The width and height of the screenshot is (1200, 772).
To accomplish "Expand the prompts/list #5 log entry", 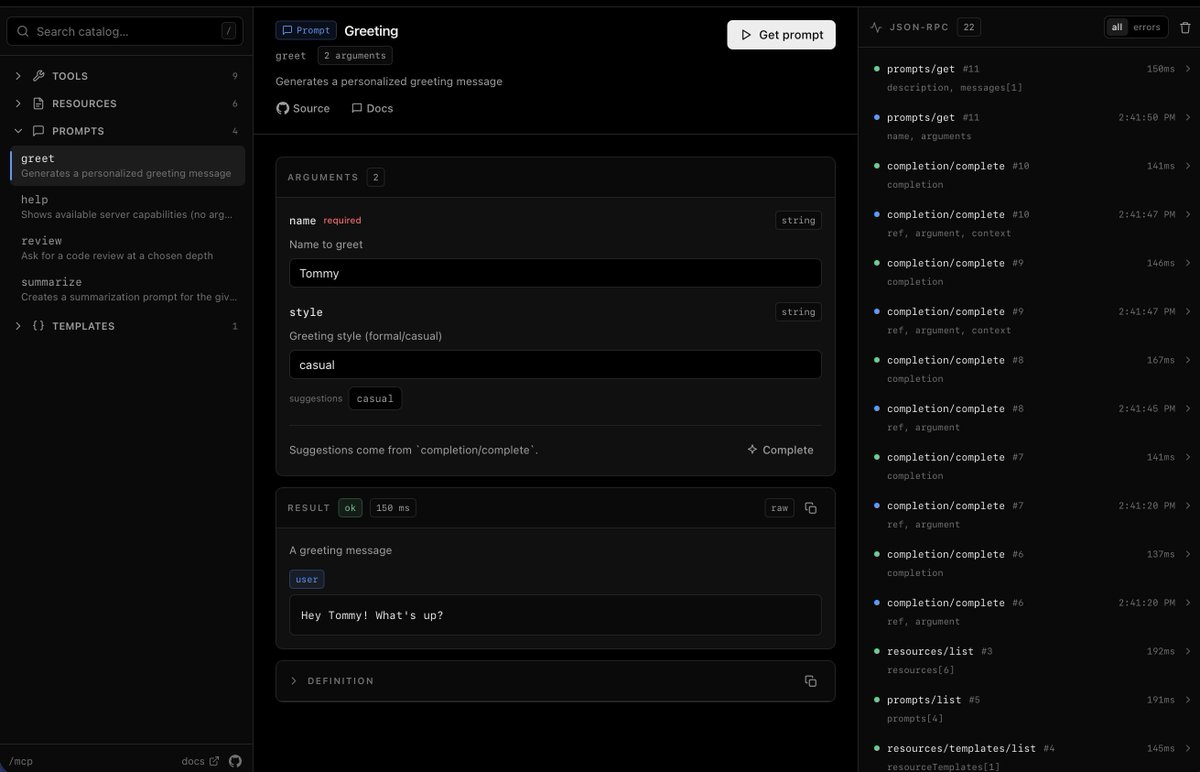I will pos(1187,700).
